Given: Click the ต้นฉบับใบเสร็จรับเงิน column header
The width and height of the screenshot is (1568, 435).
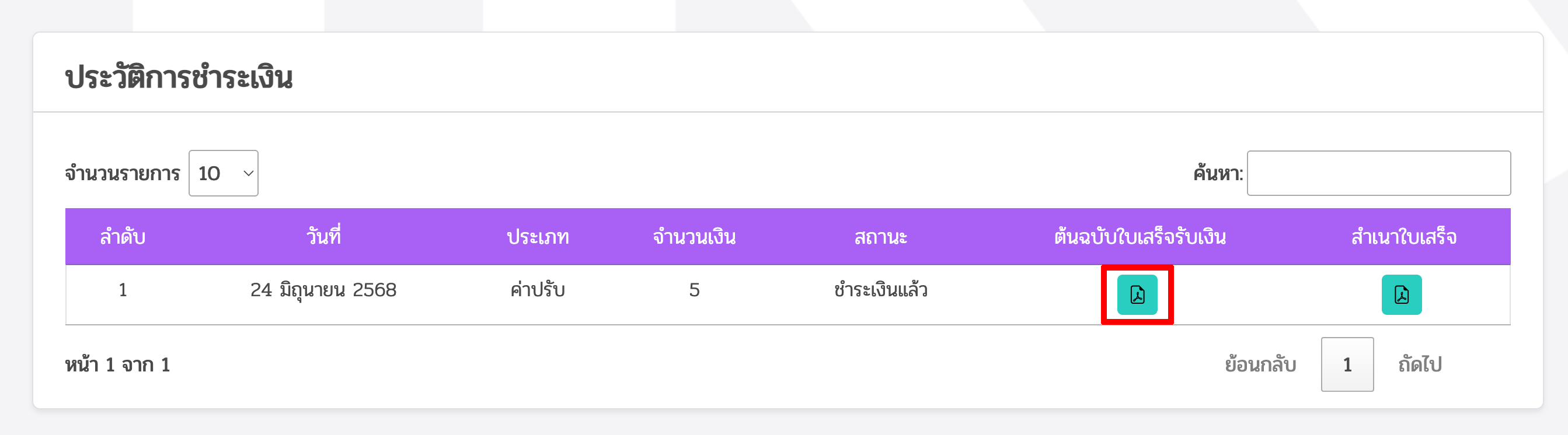Looking at the screenshot, I should pos(1140,237).
